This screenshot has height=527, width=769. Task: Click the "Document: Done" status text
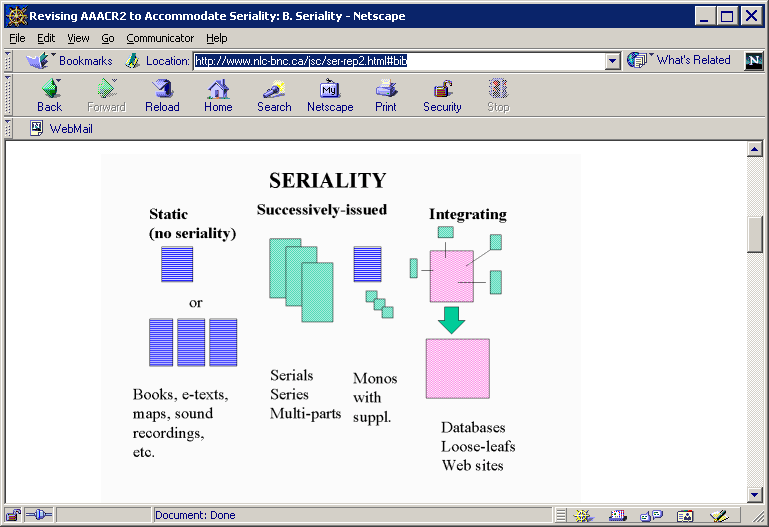195,515
